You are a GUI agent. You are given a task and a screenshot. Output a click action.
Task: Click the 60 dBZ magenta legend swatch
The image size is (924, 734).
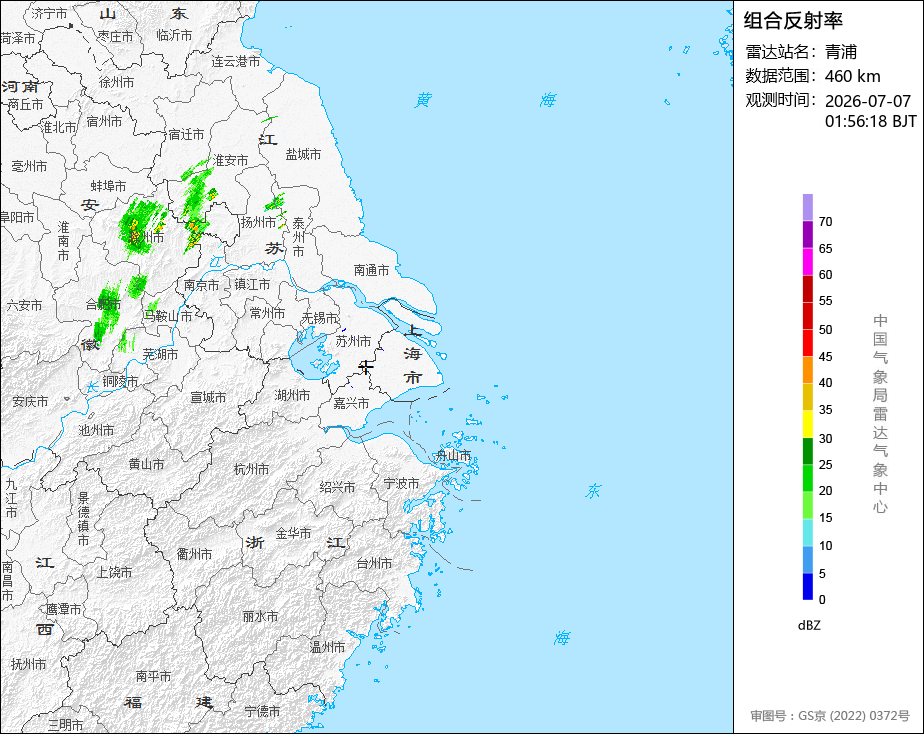click(807, 262)
